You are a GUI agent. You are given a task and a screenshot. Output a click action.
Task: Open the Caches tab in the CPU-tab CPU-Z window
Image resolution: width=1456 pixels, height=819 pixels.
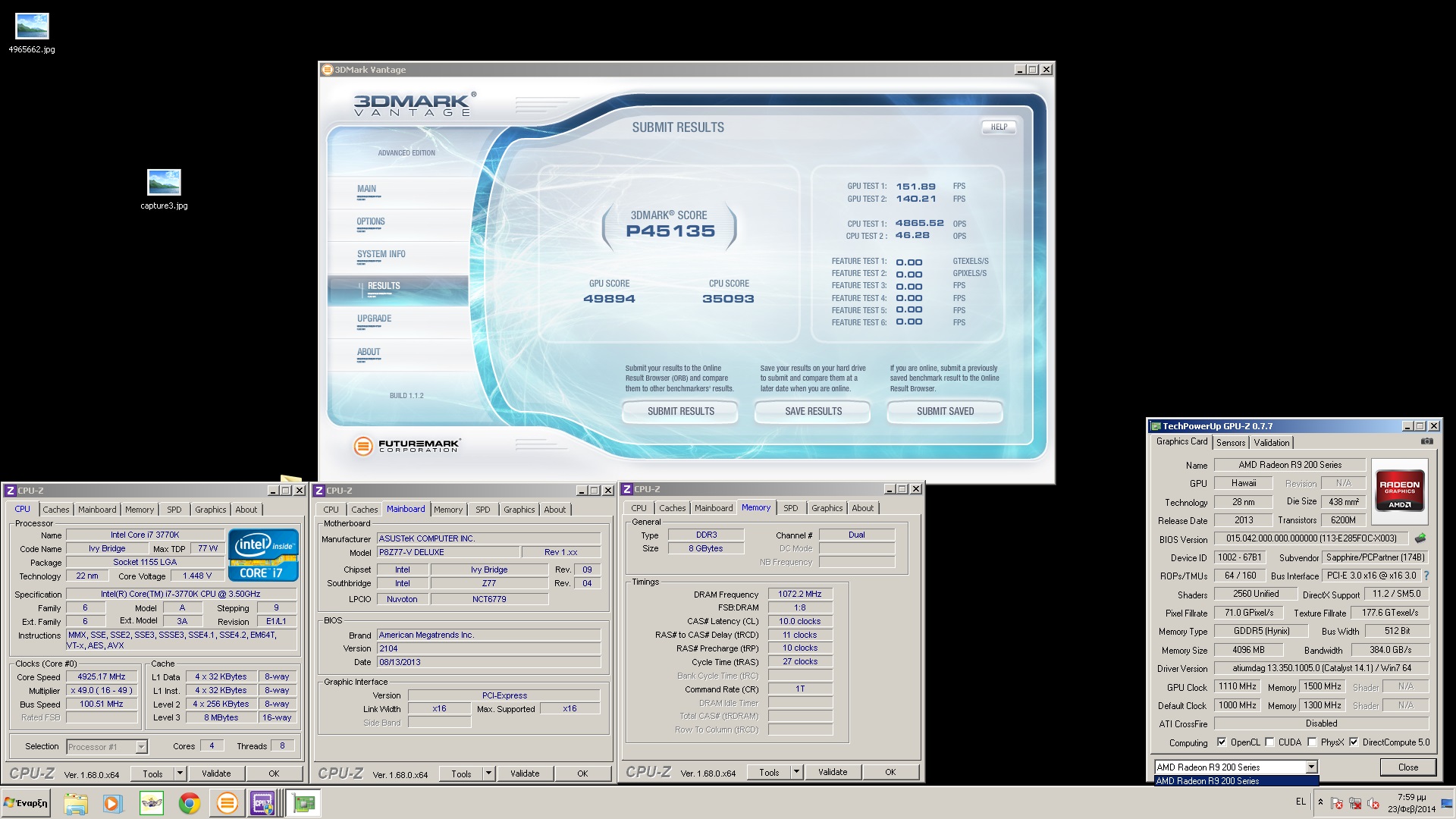(x=55, y=510)
